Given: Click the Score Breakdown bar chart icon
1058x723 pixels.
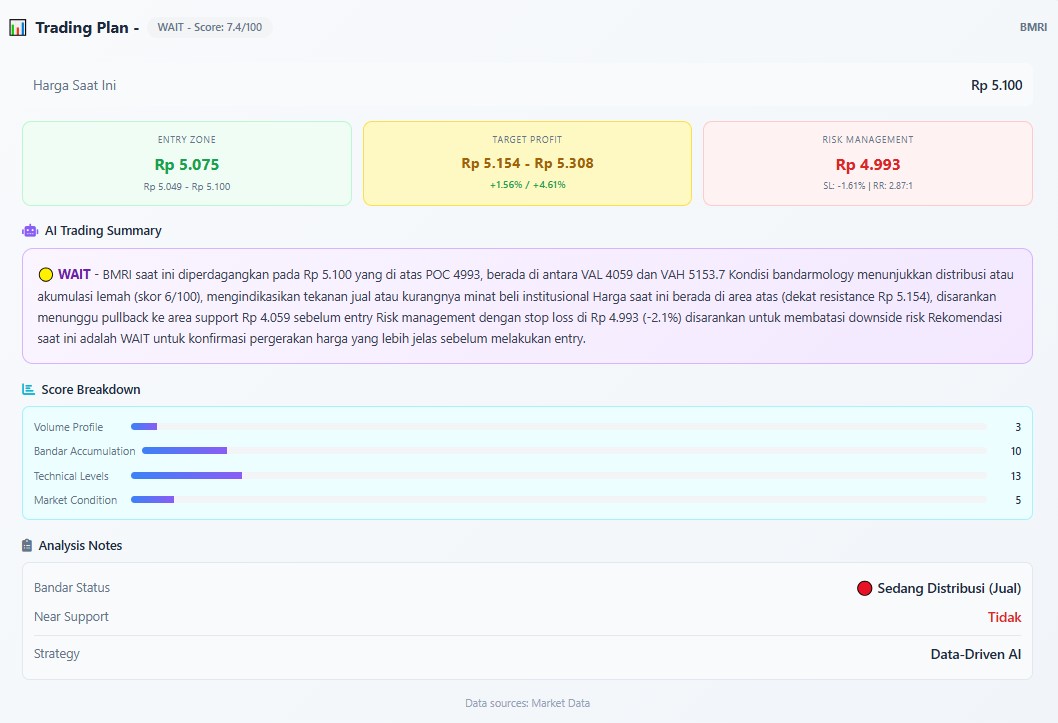Looking at the screenshot, I should (x=29, y=390).
